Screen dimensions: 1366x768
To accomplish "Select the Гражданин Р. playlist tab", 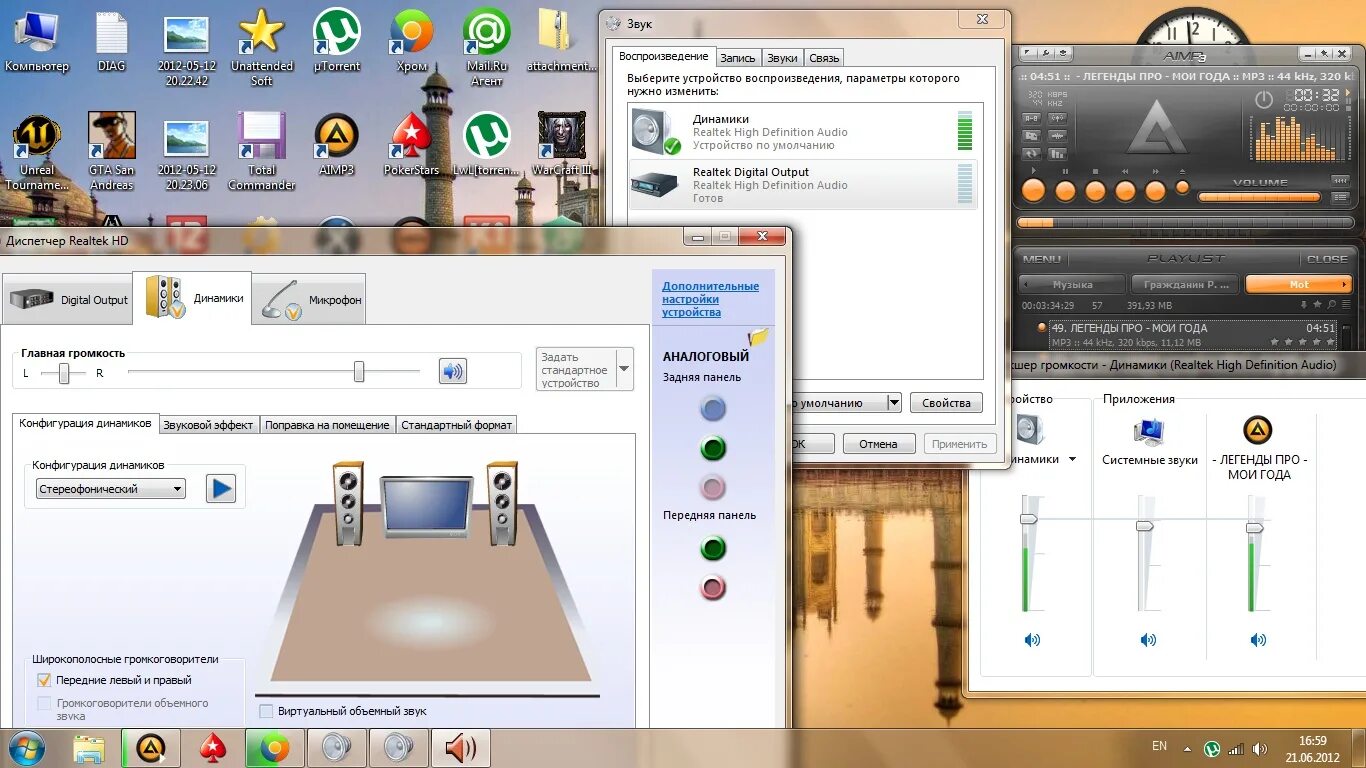I will (1185, 285).
